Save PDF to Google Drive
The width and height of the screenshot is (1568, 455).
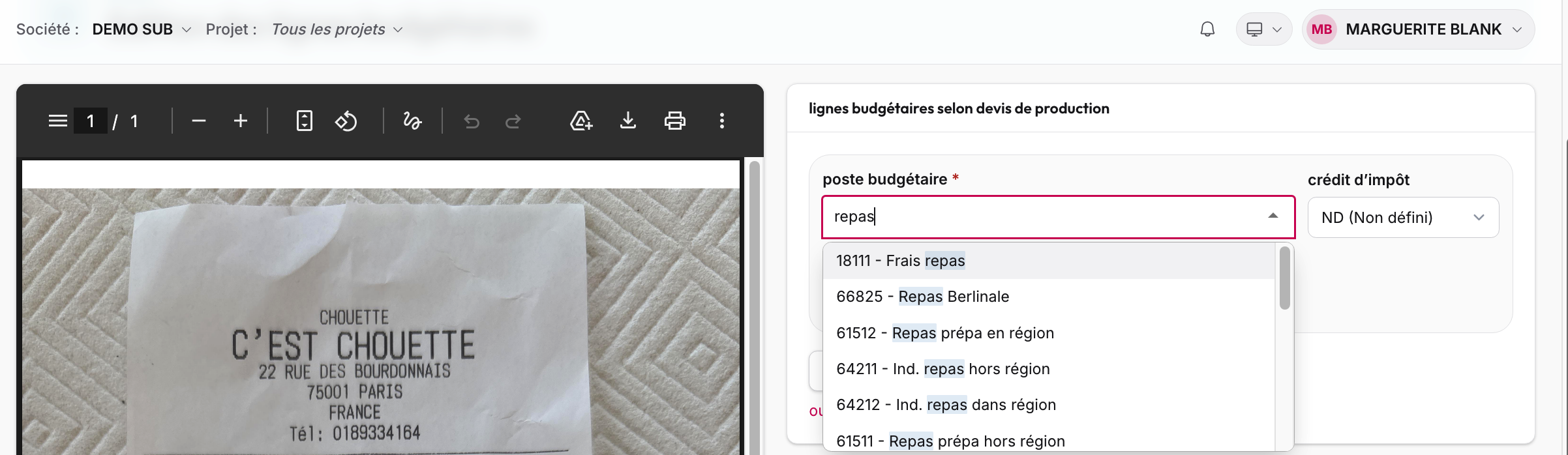pyautogui.click(x=581, y=121)
